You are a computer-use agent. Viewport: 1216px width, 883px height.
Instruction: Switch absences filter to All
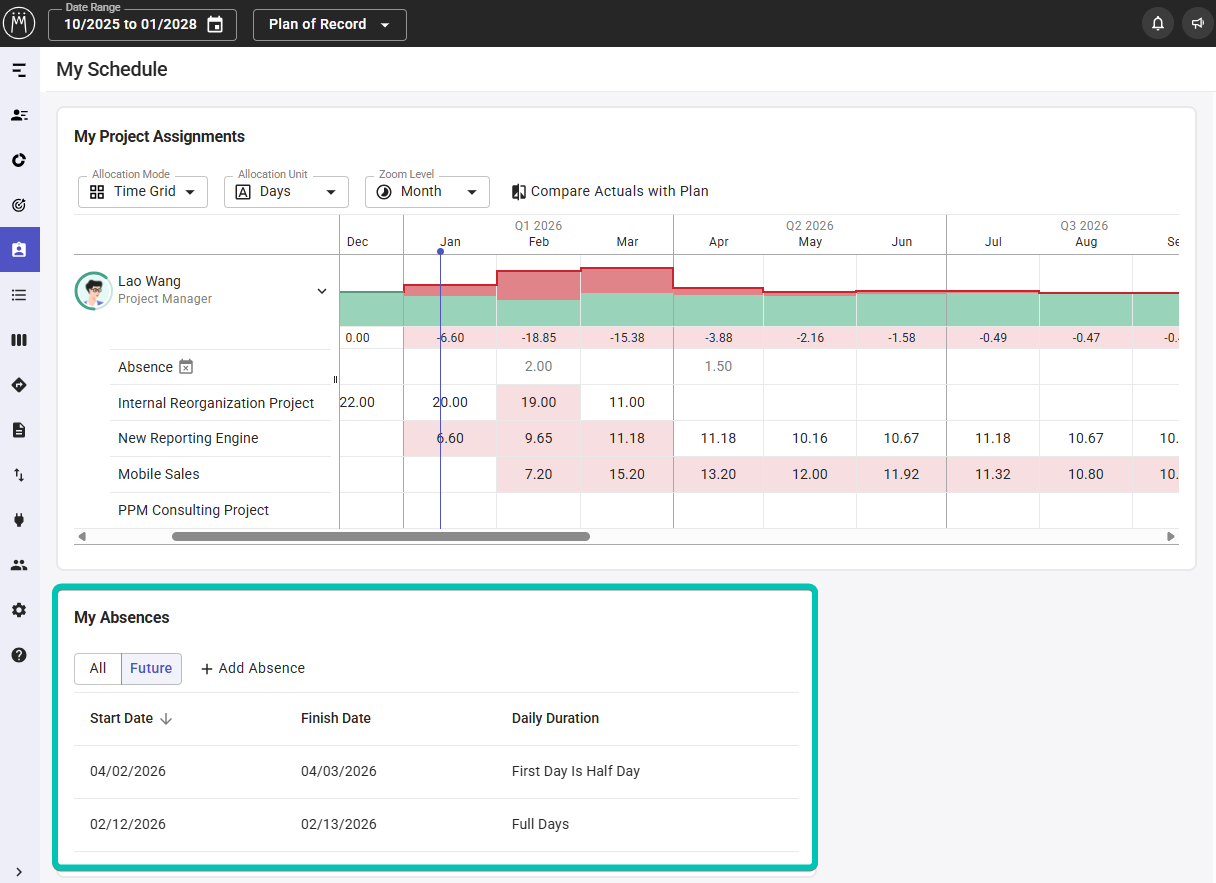pyautogui.click(x=98, y=668)
